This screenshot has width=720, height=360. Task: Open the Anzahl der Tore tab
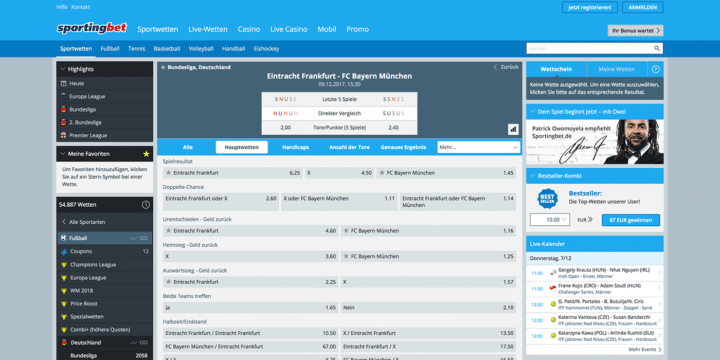coord(349,147)
